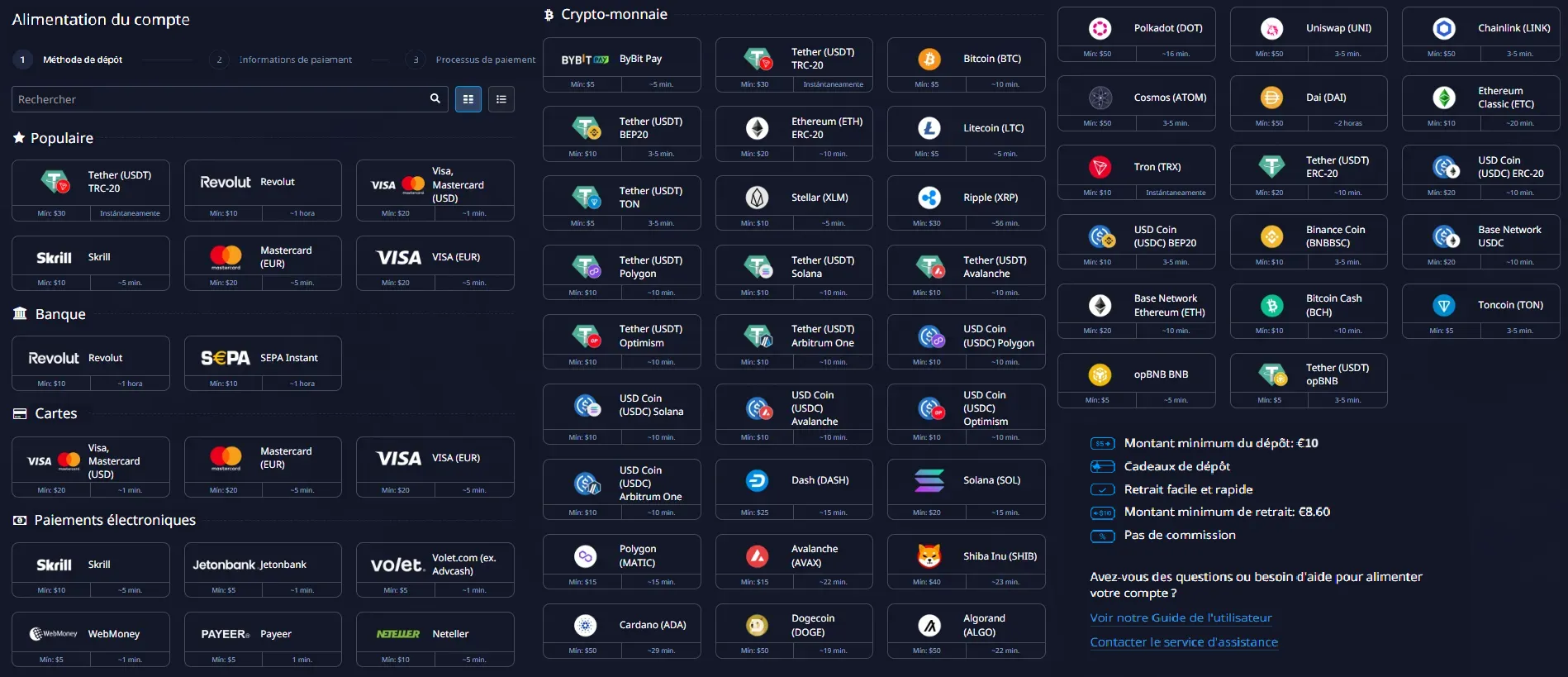This screenshot has height=677, width=1568.
Task: Choose Skrill under Paiements électroniques
Action: 91,570
